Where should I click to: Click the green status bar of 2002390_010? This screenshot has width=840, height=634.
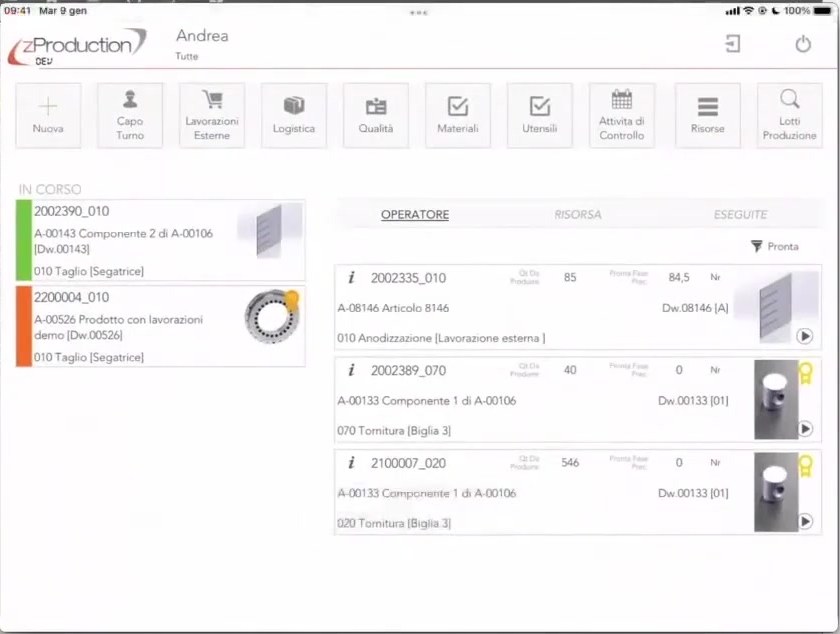pos(24,241)
